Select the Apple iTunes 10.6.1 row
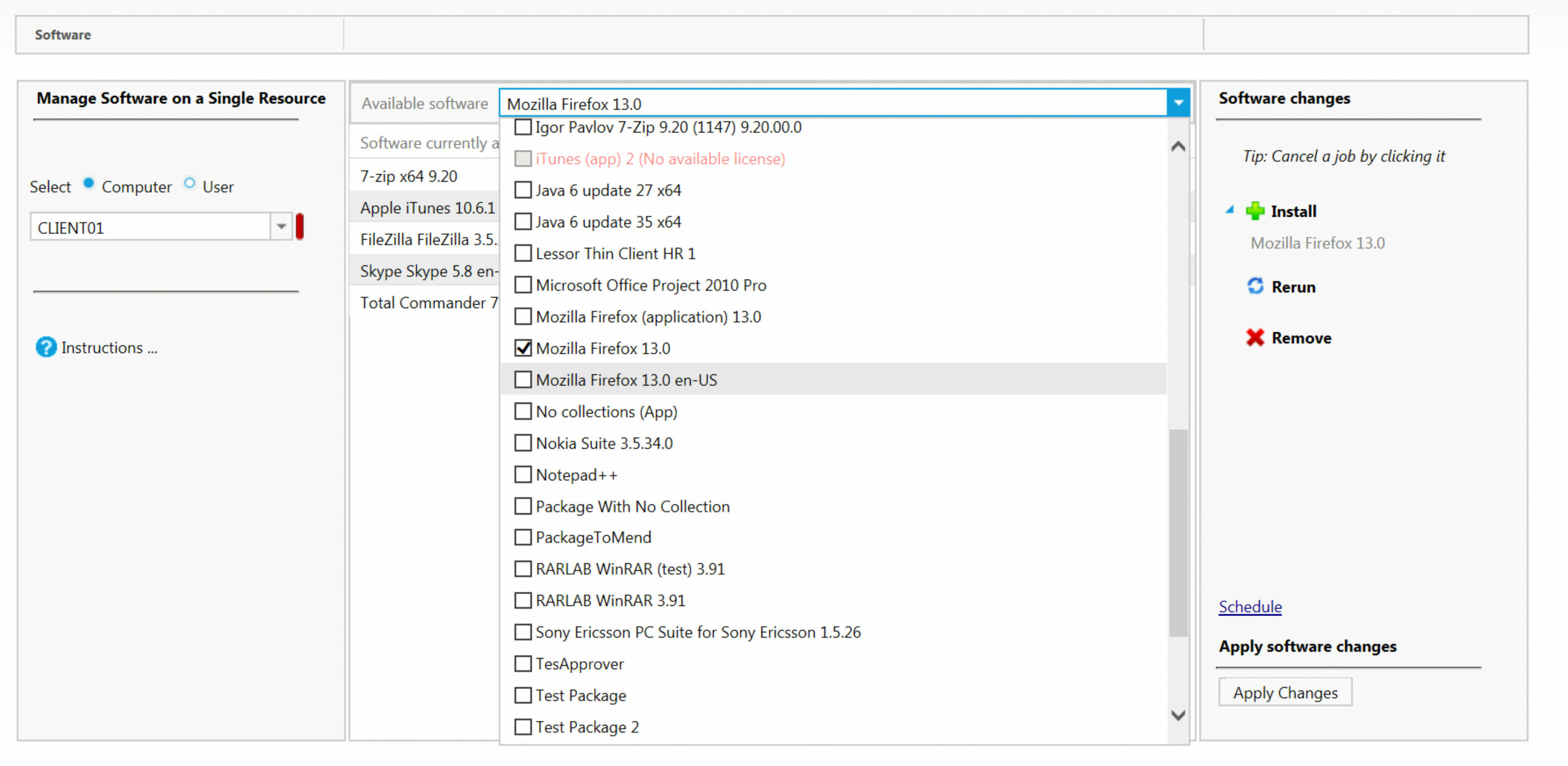 tap(424, 208)
